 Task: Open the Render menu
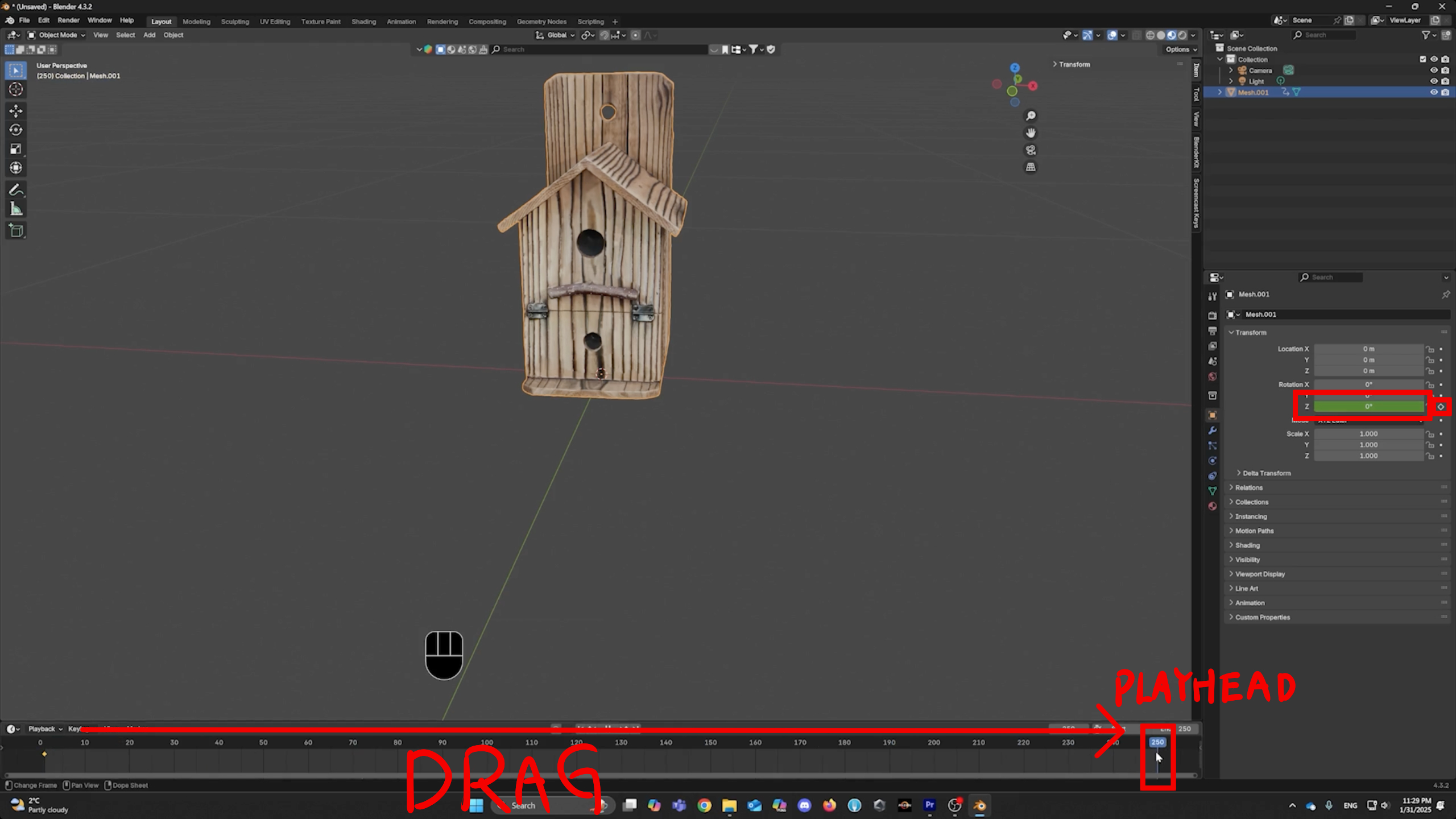pyautogui.click(x=68, y=20)
